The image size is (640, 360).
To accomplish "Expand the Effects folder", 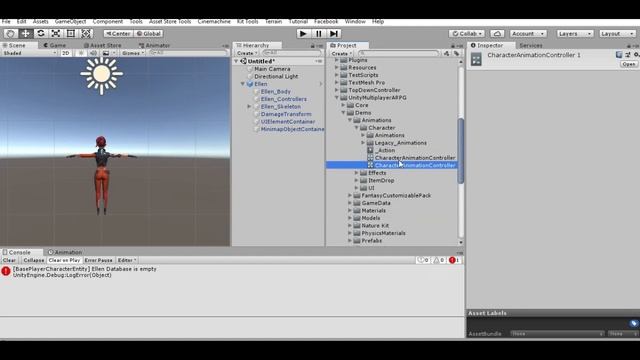I will [x=356, y=173].
